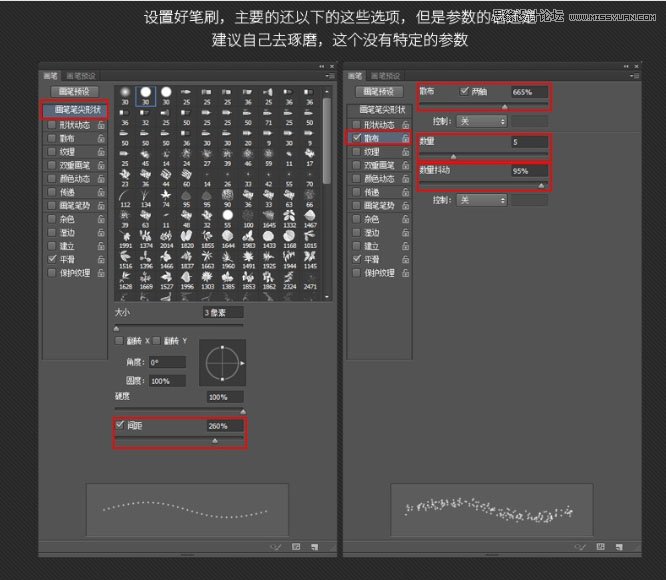Image resolution: width=666 pixels, height=580 pixels.
Task: Uncheck 两轴 both axes checkbox in right panel
Action: (x=464, y=91)
